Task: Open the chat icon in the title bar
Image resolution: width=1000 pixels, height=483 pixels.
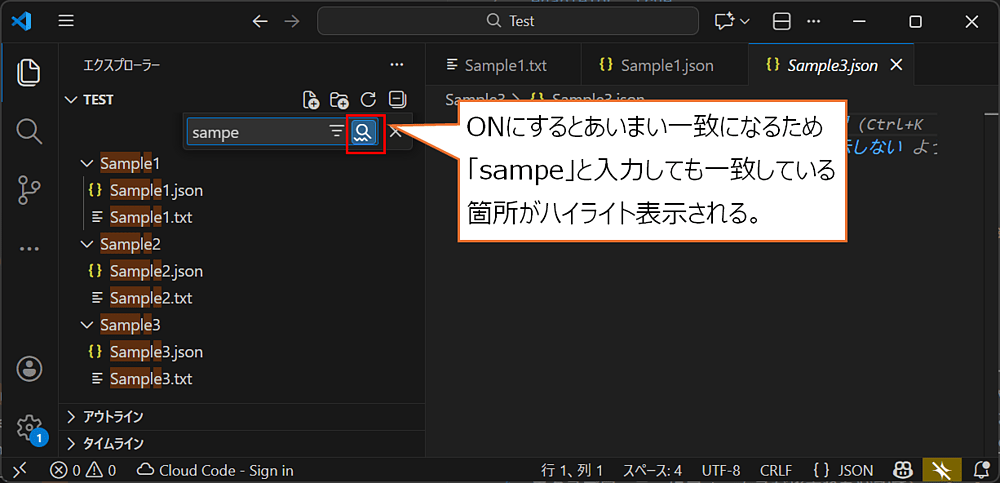Action: tap(724, 22)
